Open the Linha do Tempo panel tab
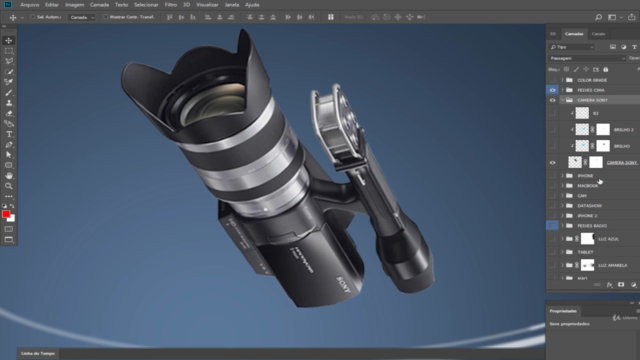640x360 pixels. coord(38,353)
